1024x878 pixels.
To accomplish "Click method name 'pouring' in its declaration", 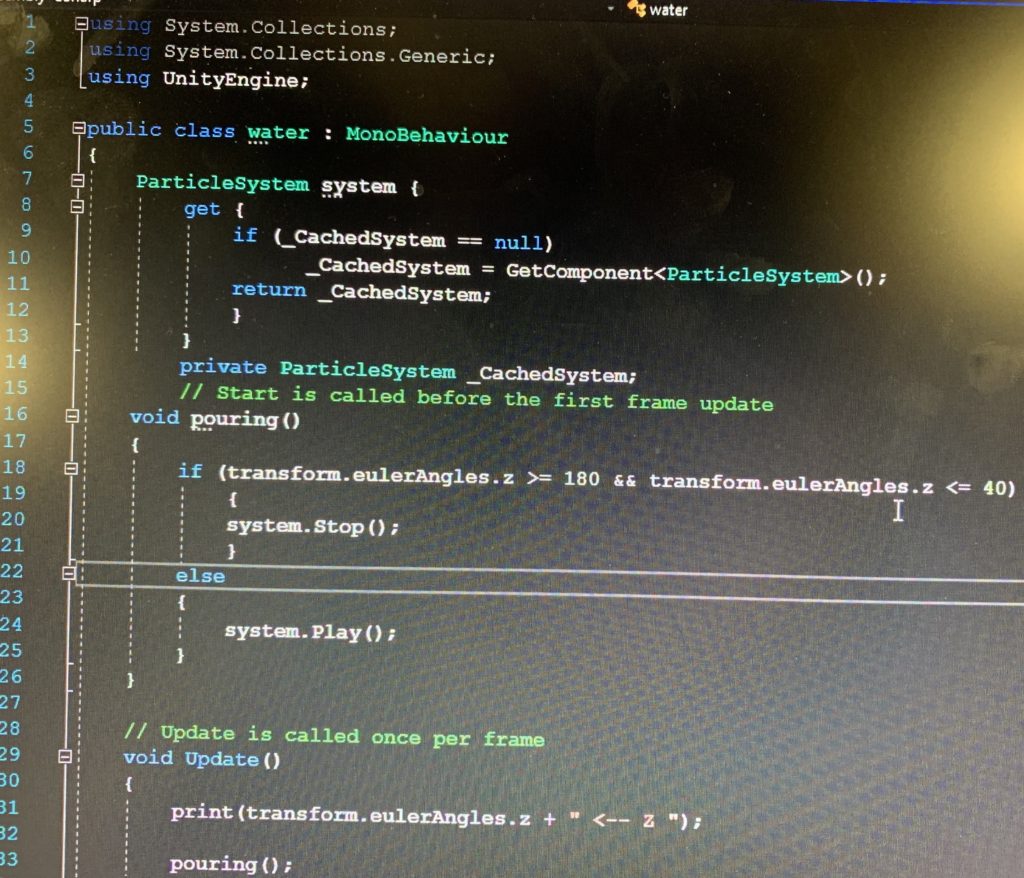I will tap(234, 419).
